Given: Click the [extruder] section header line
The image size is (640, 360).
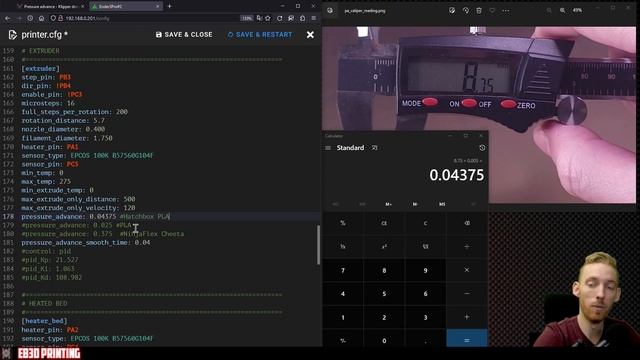Looking at the screenshot, I should tap(40, 68).
